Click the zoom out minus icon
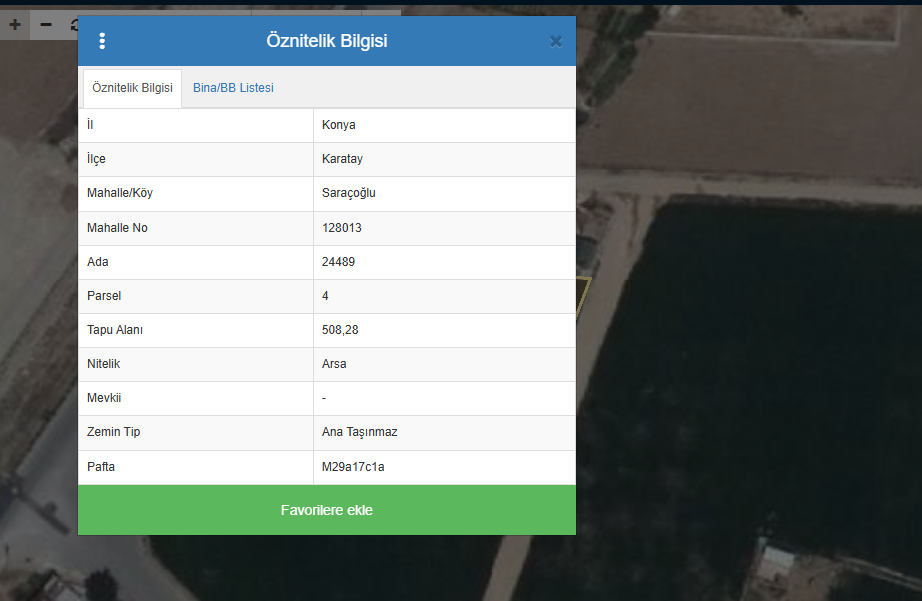The height and width of the screenshot is (601, 922). pyautogui.click(x=45, y=25)
